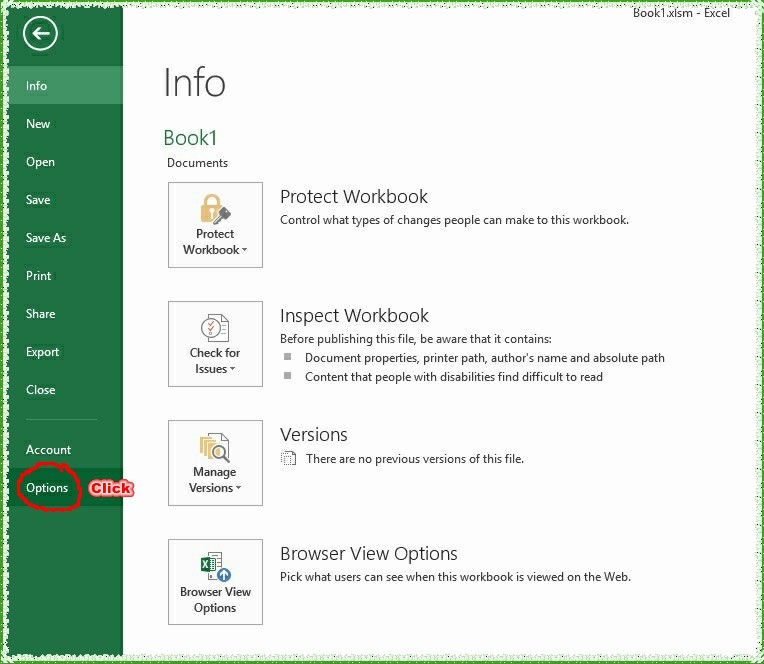This screenshot has width=764, height=664.
Task: Click the large Info page heading
Action: coord(194,82)
